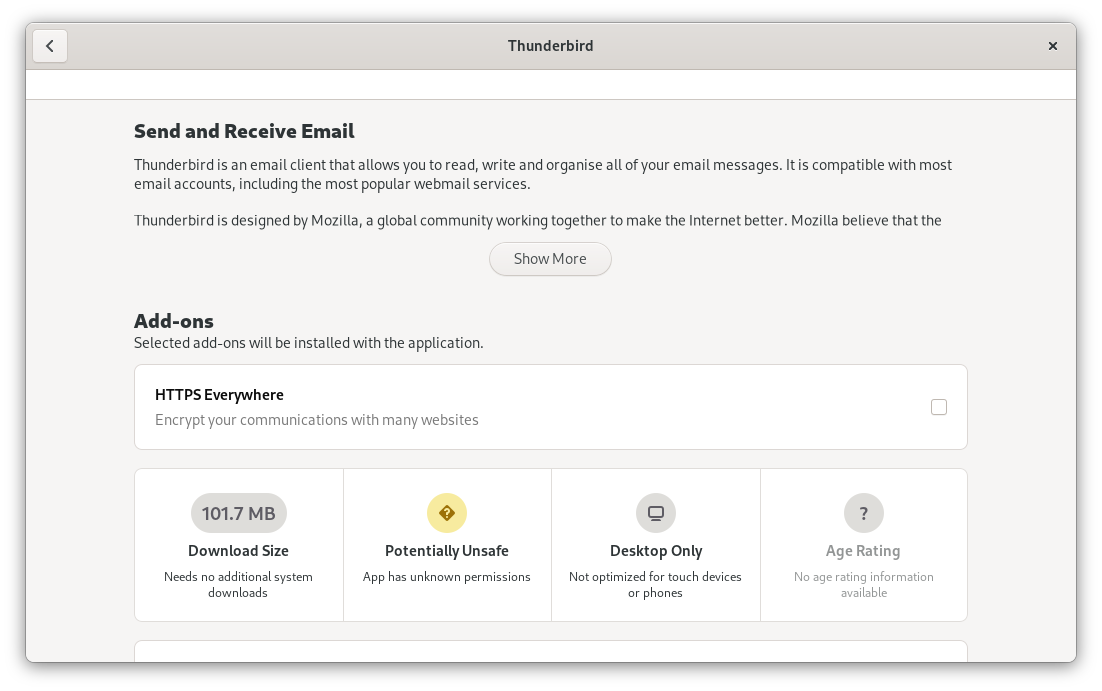The image size is (1102, 691).
Task: Enable the HTTPS Everywhere add-on checkbox
Action: click(939, 407)
